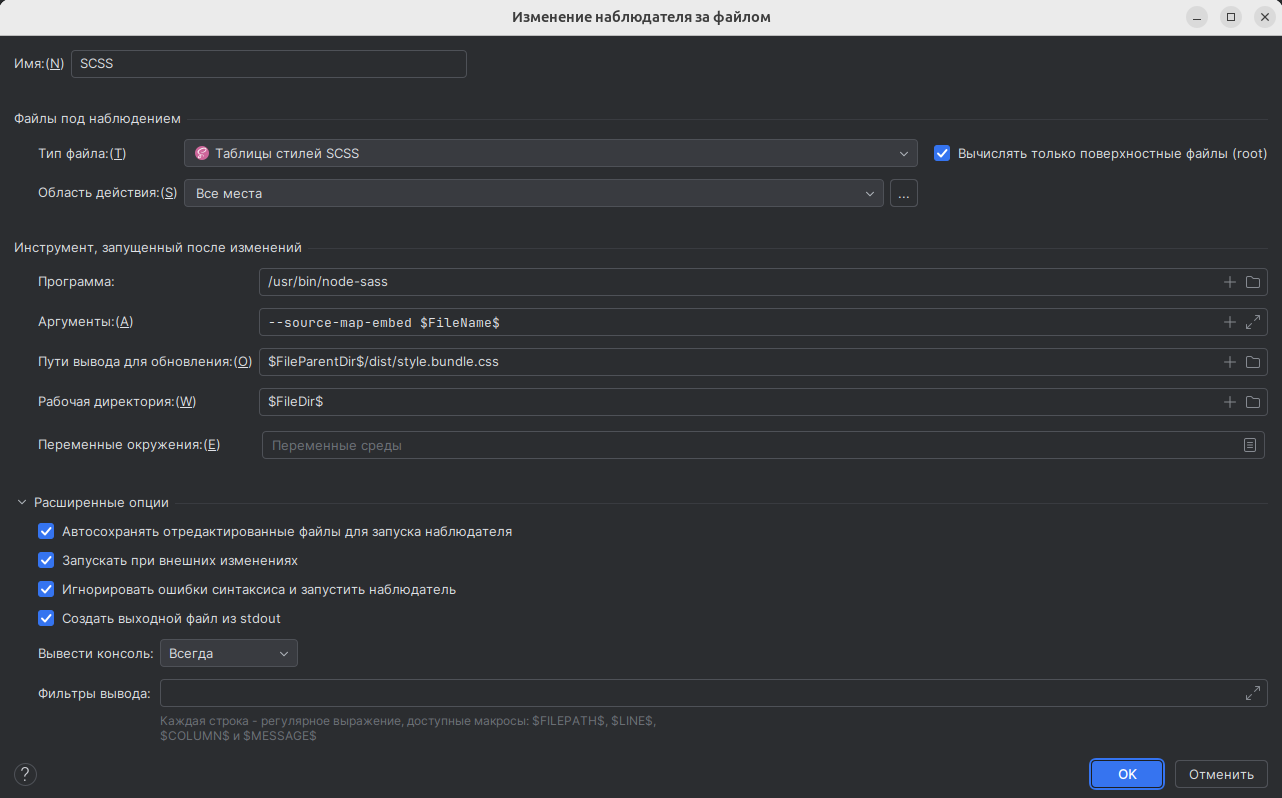This screenshot has height=798, width=1282.
Task: Open the help question mark button
Action: (x=26, y=774)
